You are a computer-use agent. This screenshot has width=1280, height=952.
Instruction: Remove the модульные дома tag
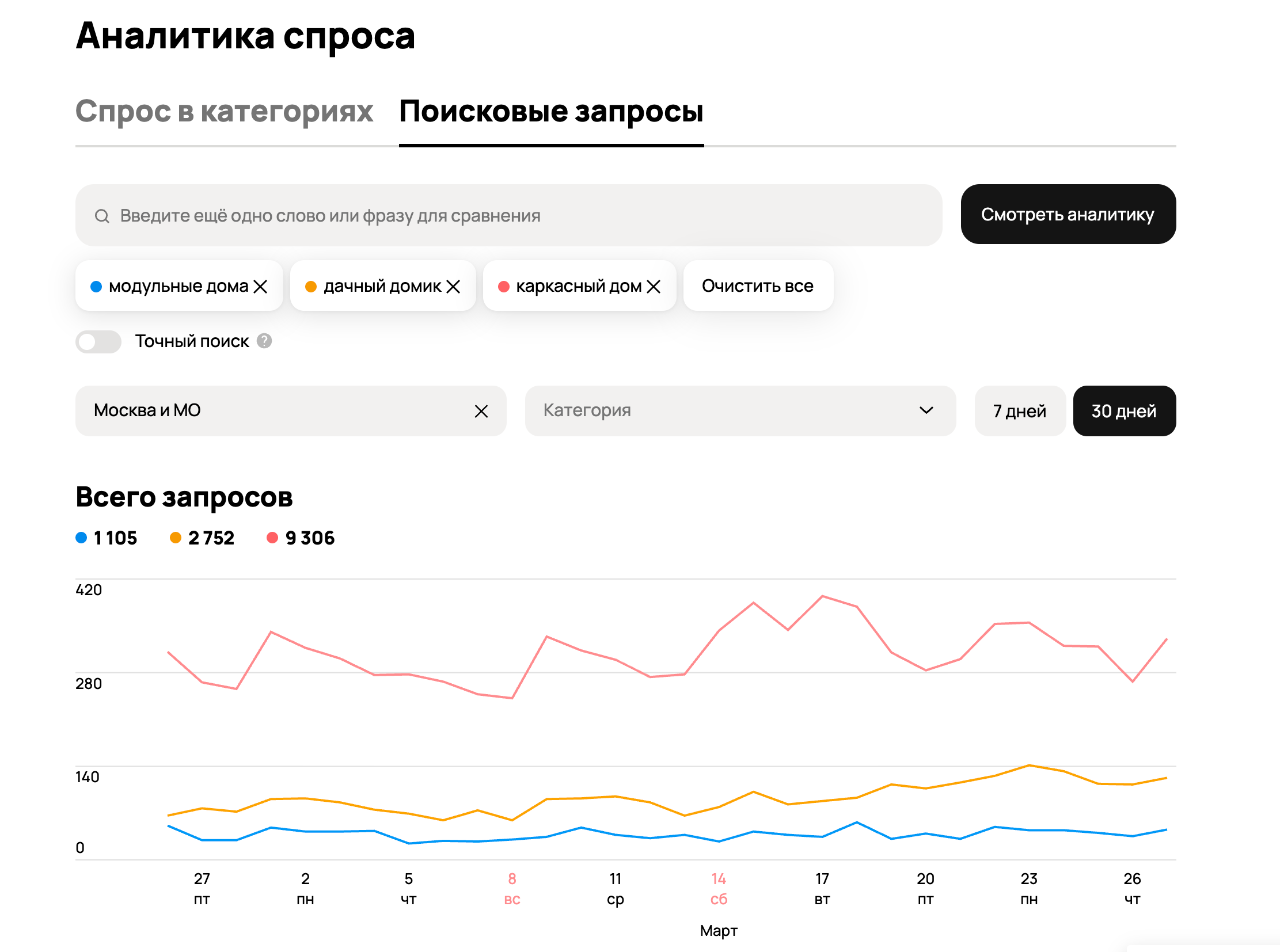pos(261,287)
